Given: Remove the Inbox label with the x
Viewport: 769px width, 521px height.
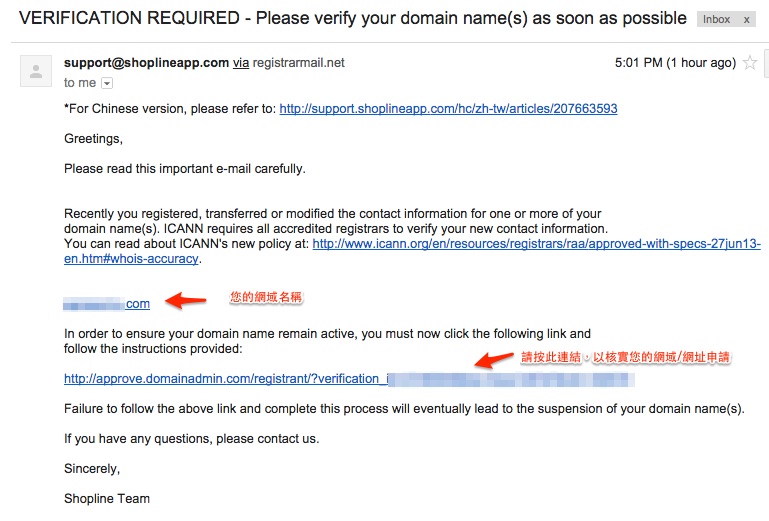Looking at the screenshot, I should point(746,20).
